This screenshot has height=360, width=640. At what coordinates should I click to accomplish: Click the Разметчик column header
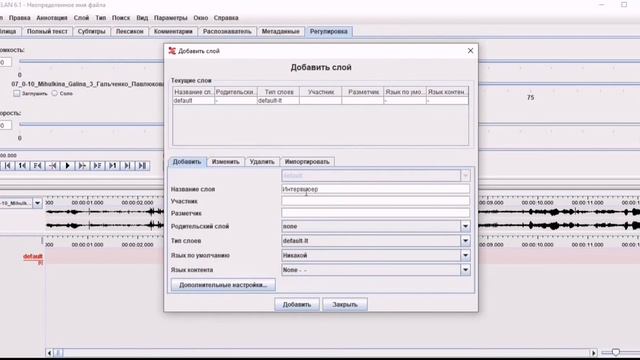[363, 92]
